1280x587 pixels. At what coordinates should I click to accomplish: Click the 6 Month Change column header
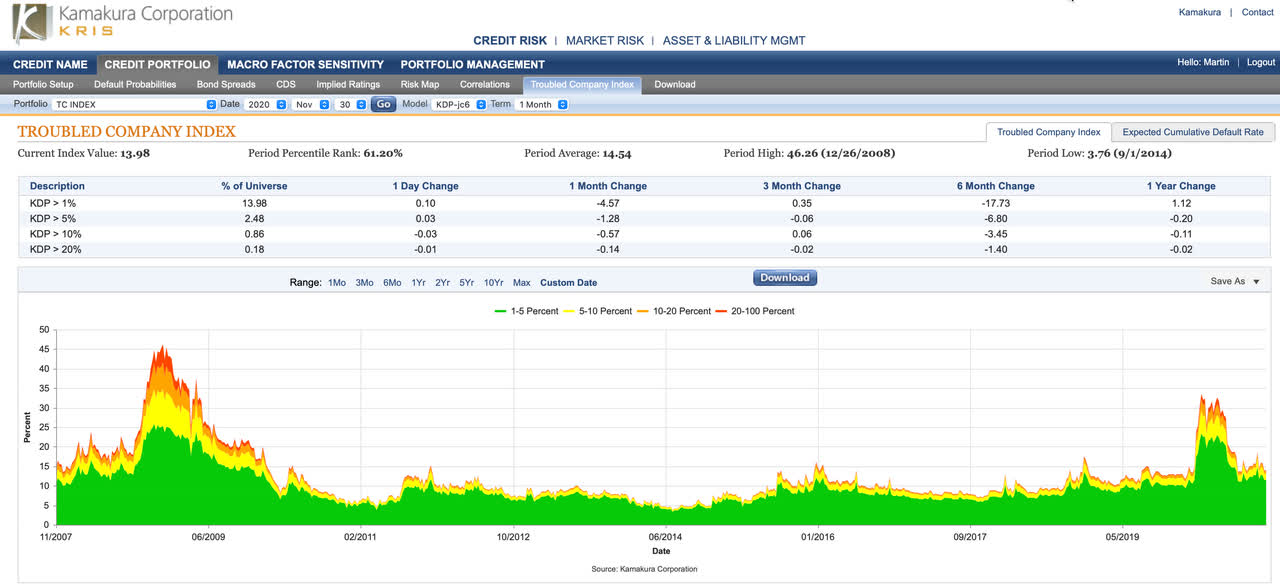996,186
